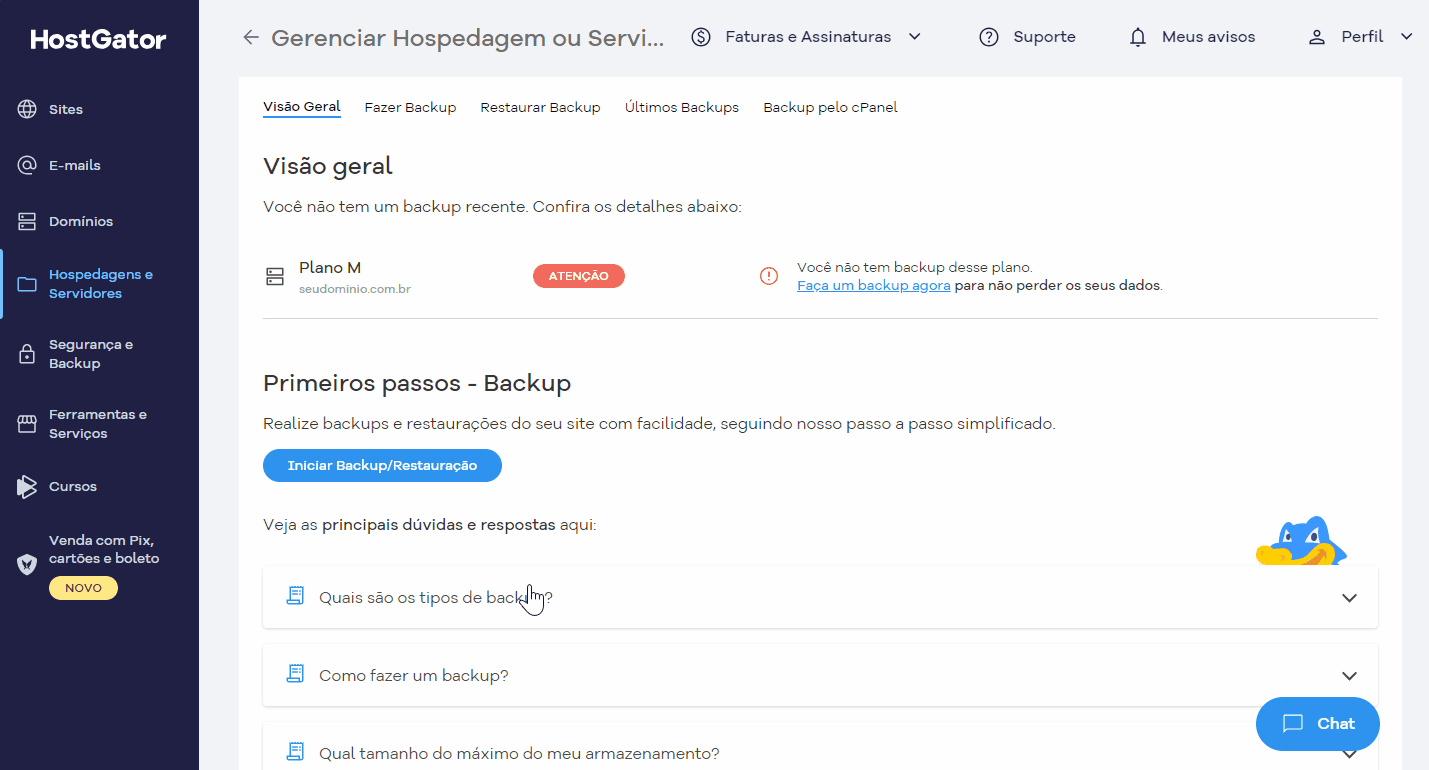This screenshot has height=770, width=1429.
Task: Click the Plano M server icon
Action: pos(275,277)
